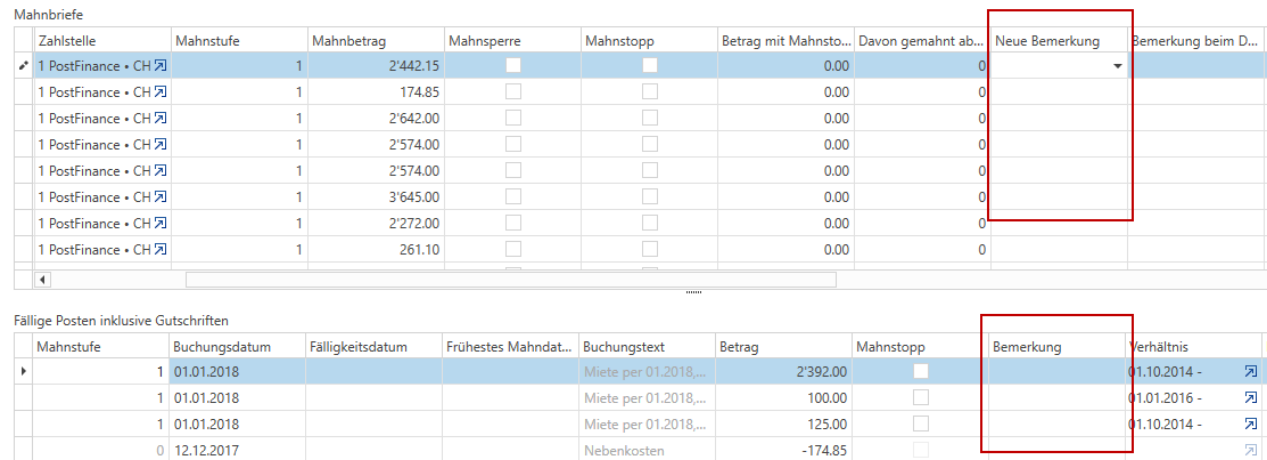Click the Bemerkung cell in 100.00 row

[1057, 397]
